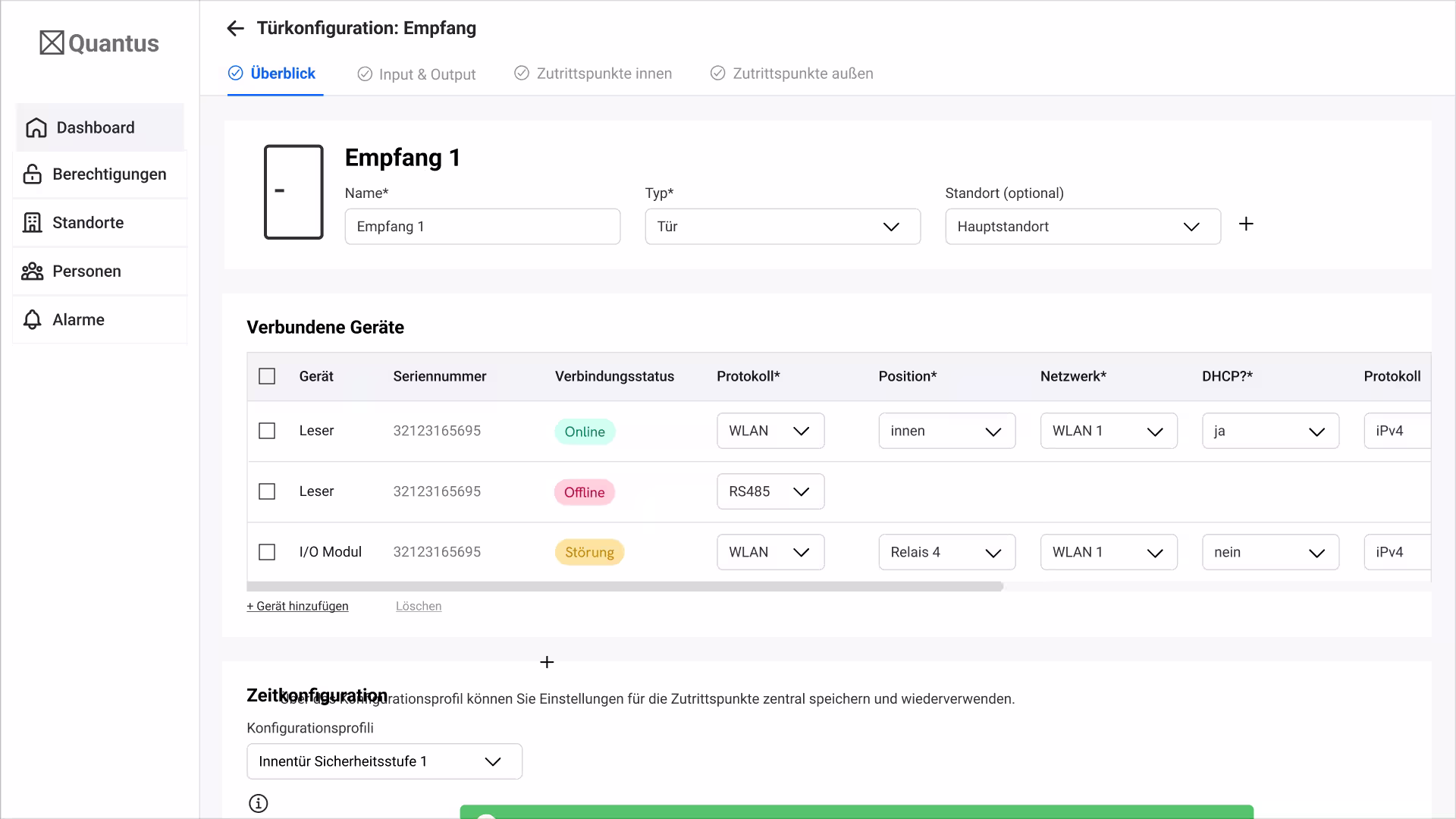
Task: Click the horizontal scrollbar under the device table
Action: click(x=625, y=586)
